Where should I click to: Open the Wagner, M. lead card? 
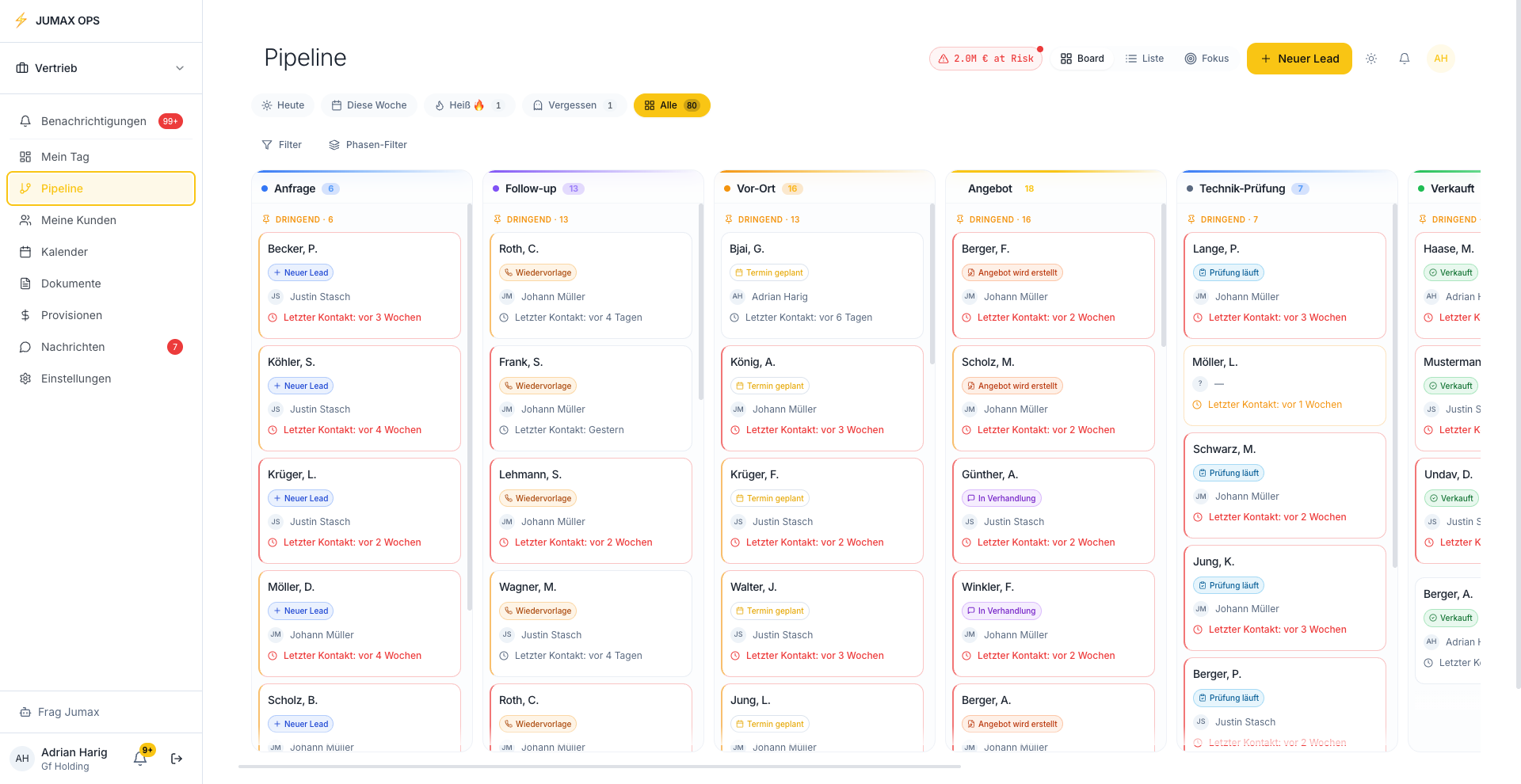(x=591, y=623)
